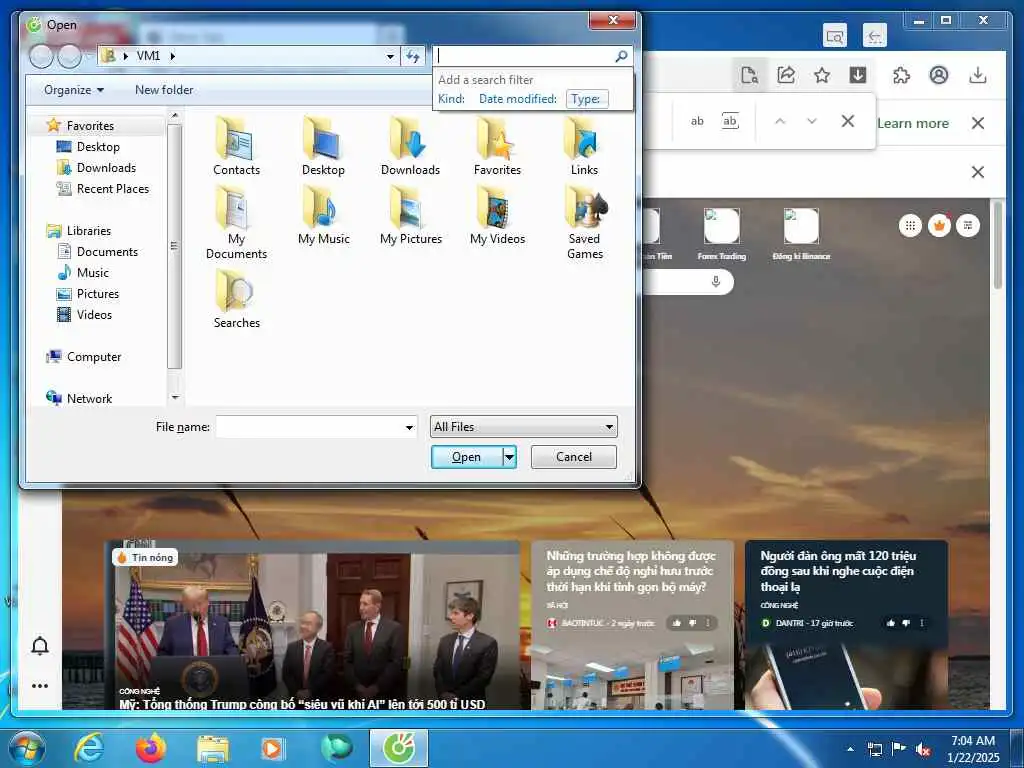Click the bookmark star icon in browser

[x=822, y=75]
